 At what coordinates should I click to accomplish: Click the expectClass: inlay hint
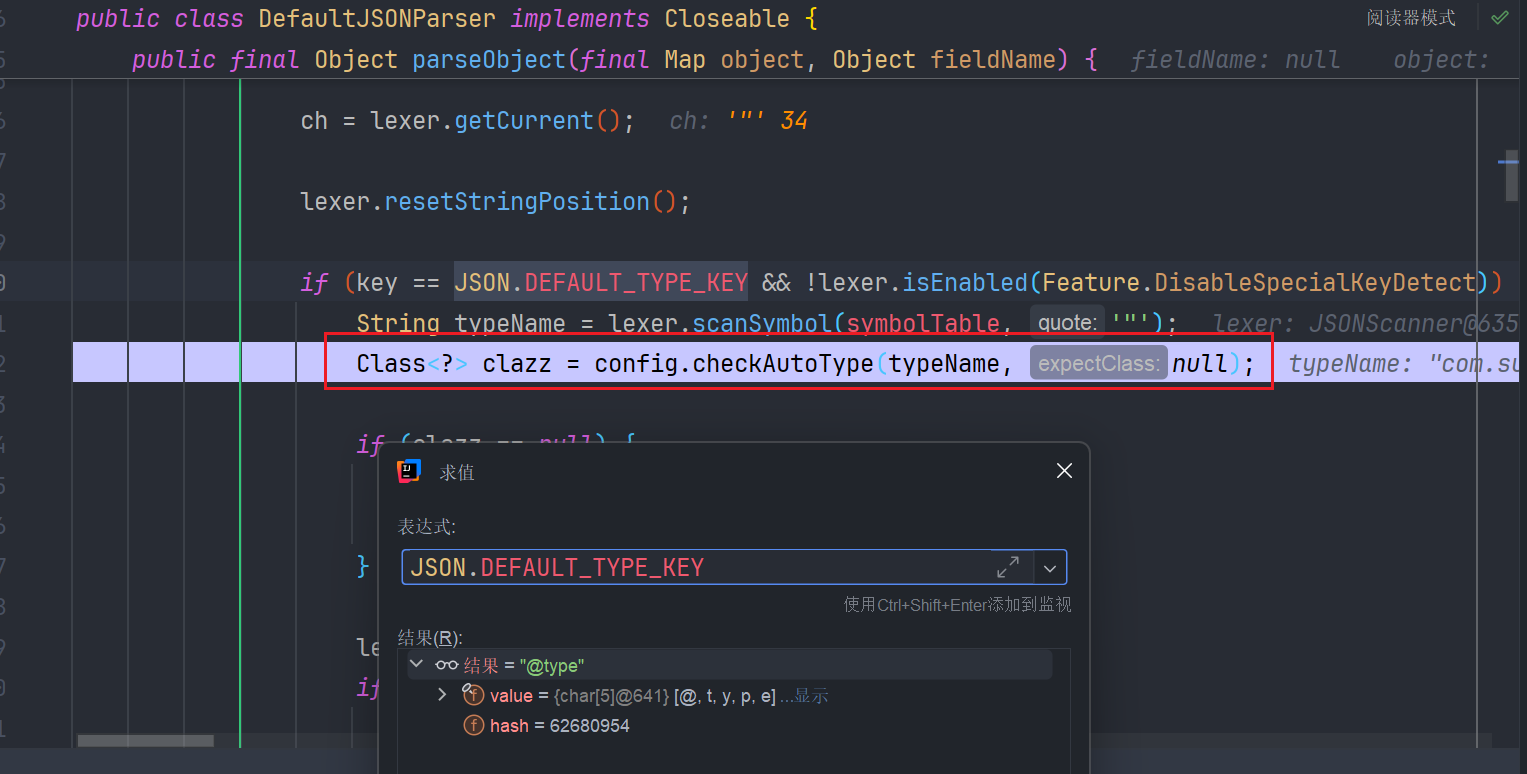pyautogui.click(x=1099, y=363)
